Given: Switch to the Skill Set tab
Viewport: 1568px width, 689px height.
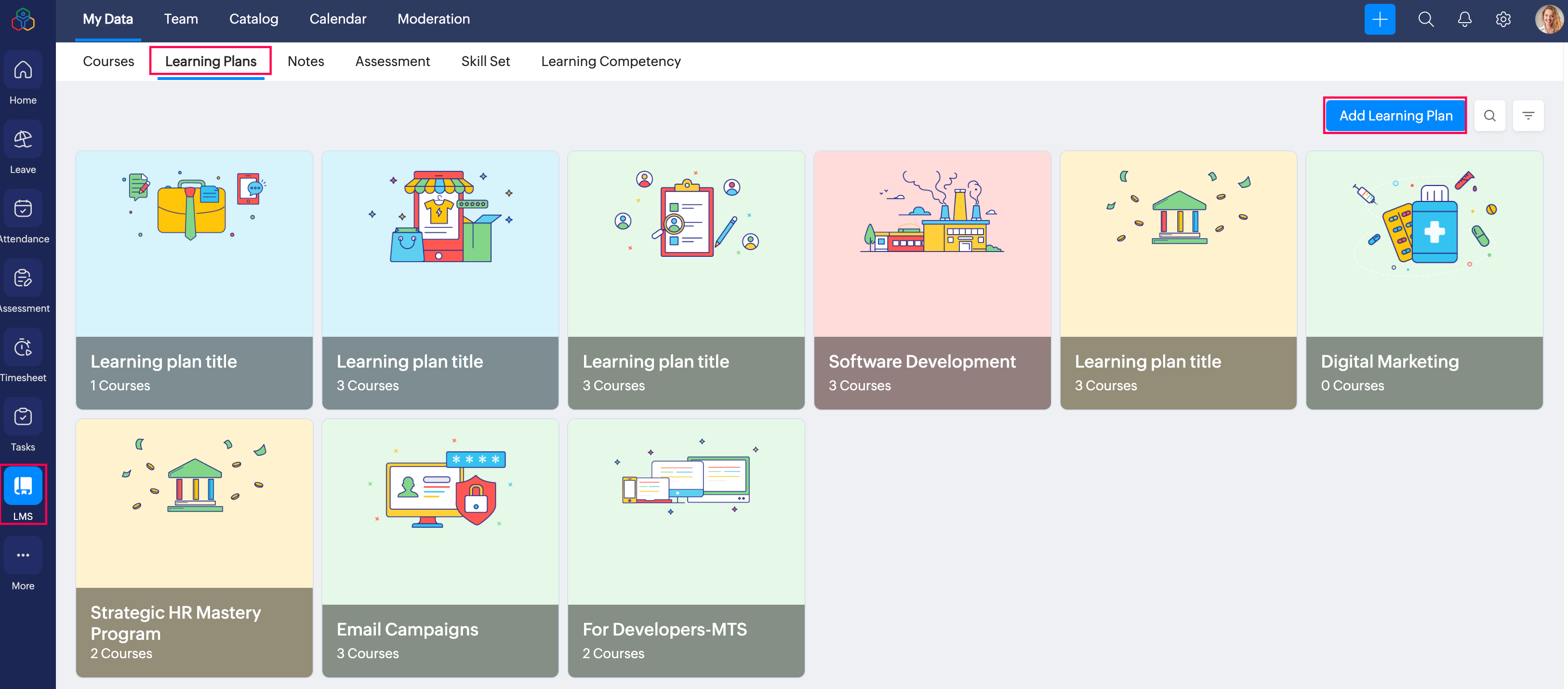Looking at the screenshot, I should pyautogui.click(x=485, y=62).
